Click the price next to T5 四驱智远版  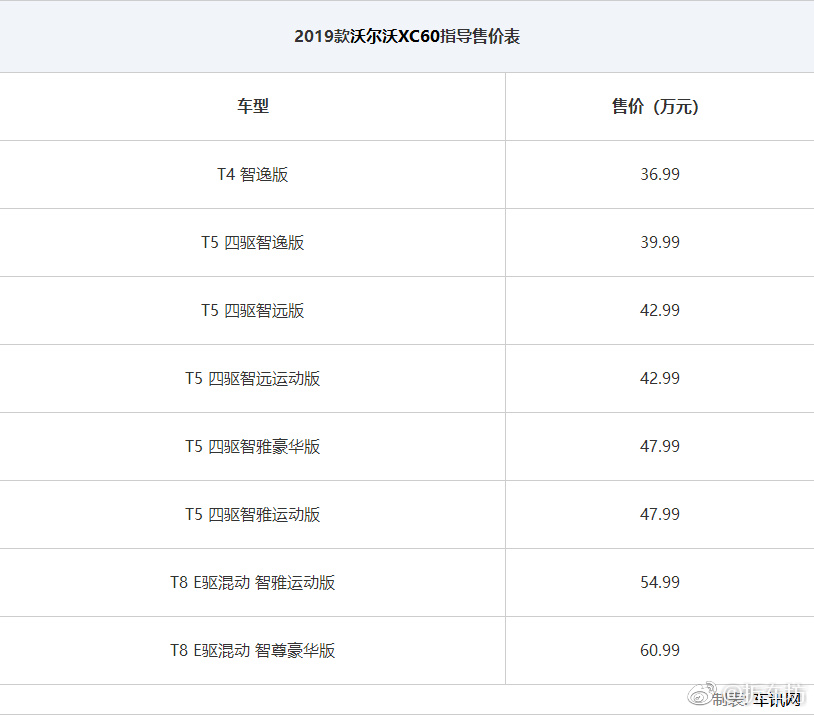coord(660,311)
